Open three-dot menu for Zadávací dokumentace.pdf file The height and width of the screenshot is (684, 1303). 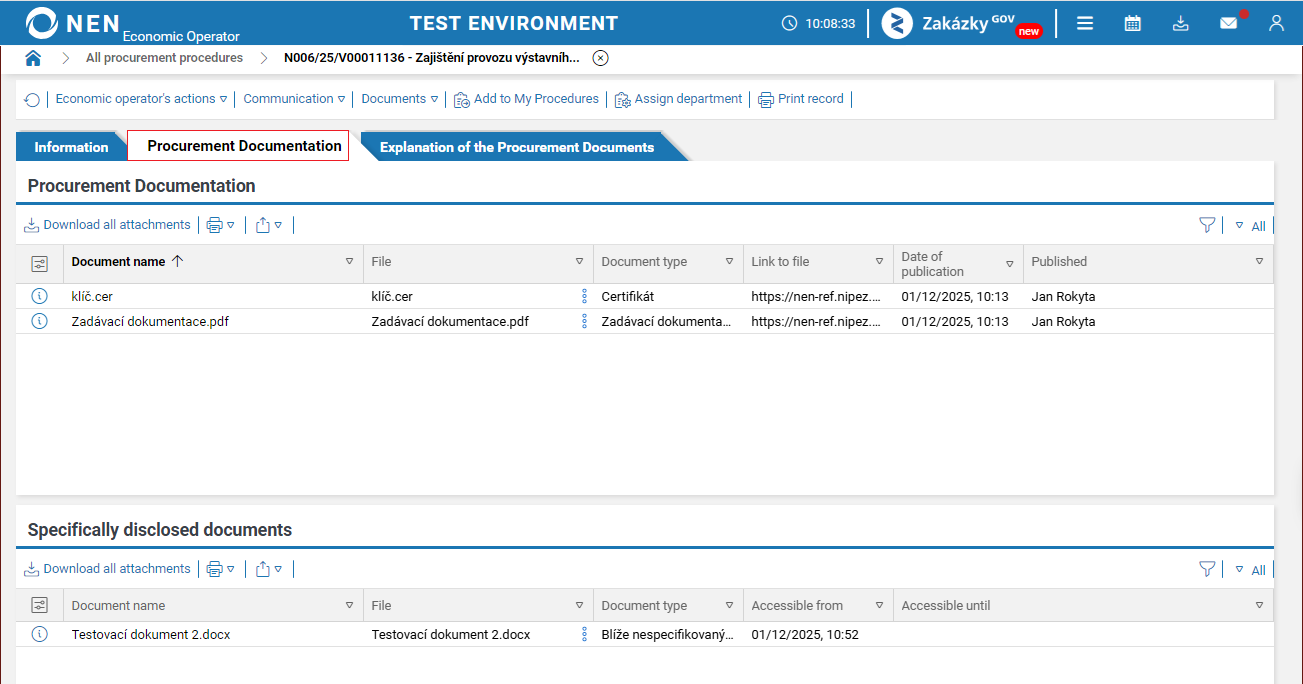(584, 321)
